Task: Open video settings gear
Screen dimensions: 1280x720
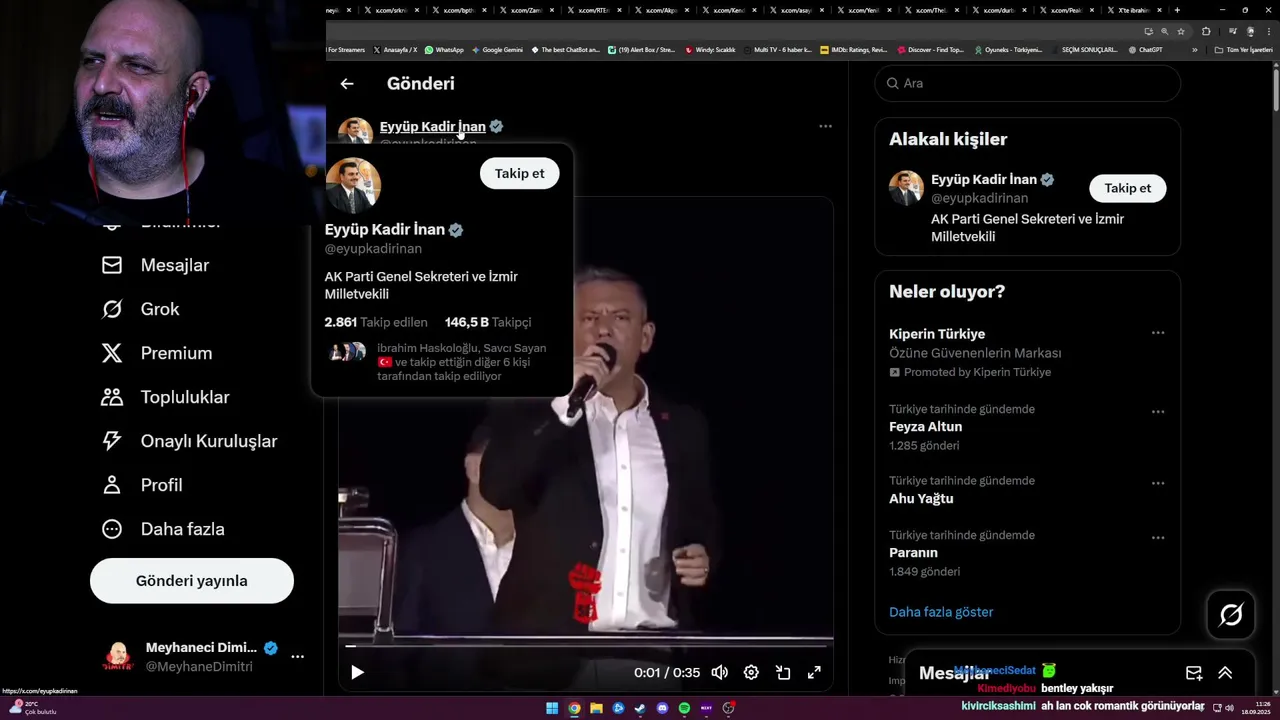Action: (x=751, y=672)
